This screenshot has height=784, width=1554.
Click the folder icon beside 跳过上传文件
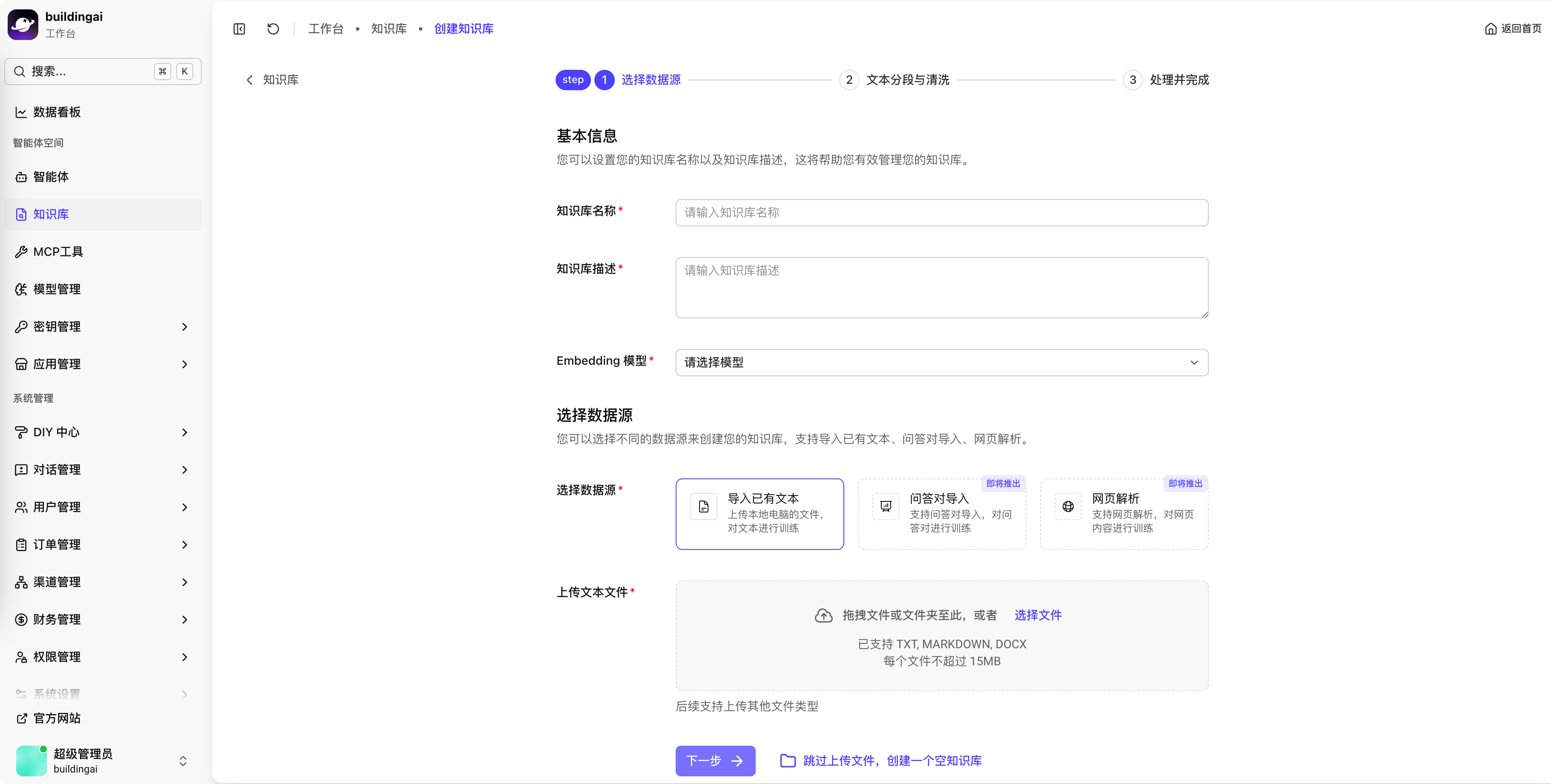coord(788,761)
